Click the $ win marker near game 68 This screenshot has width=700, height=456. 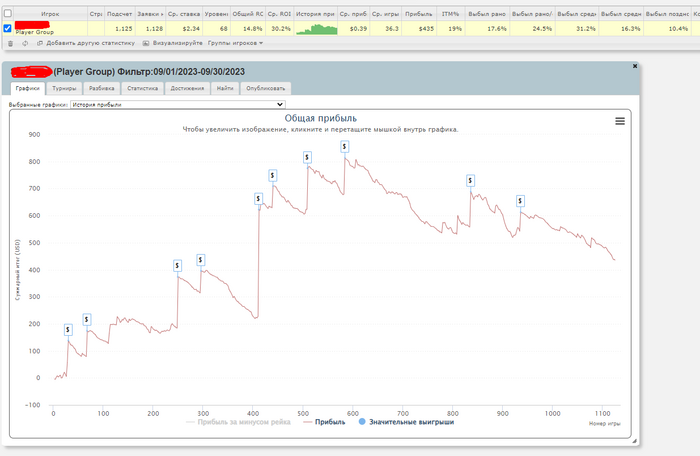87,320
